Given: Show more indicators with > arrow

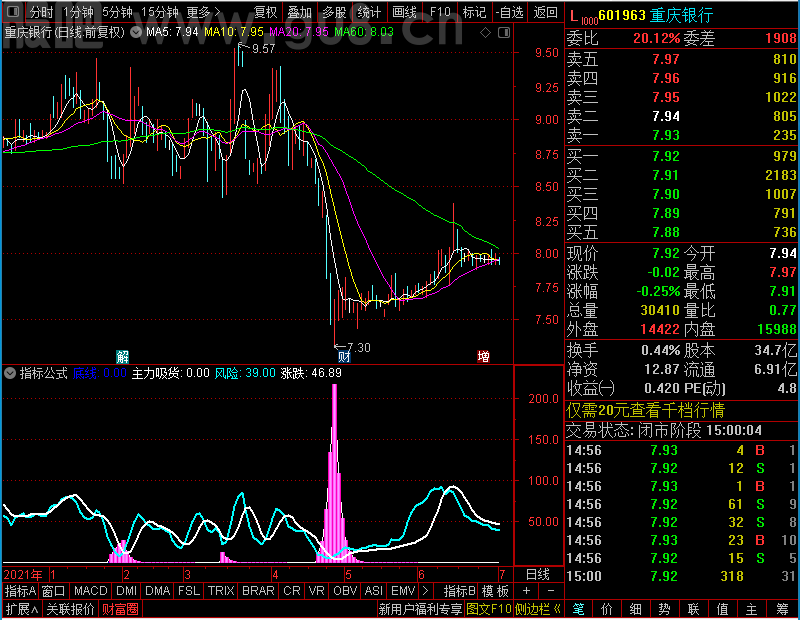Looking at the screenshot, I should [x=426, y=591].
